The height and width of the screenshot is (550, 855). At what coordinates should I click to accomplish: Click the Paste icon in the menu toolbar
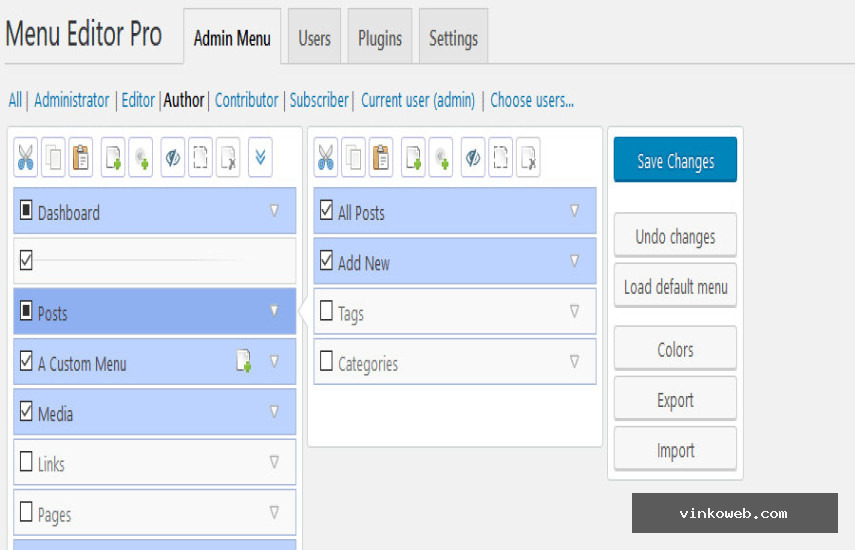[x=81, y=158]
